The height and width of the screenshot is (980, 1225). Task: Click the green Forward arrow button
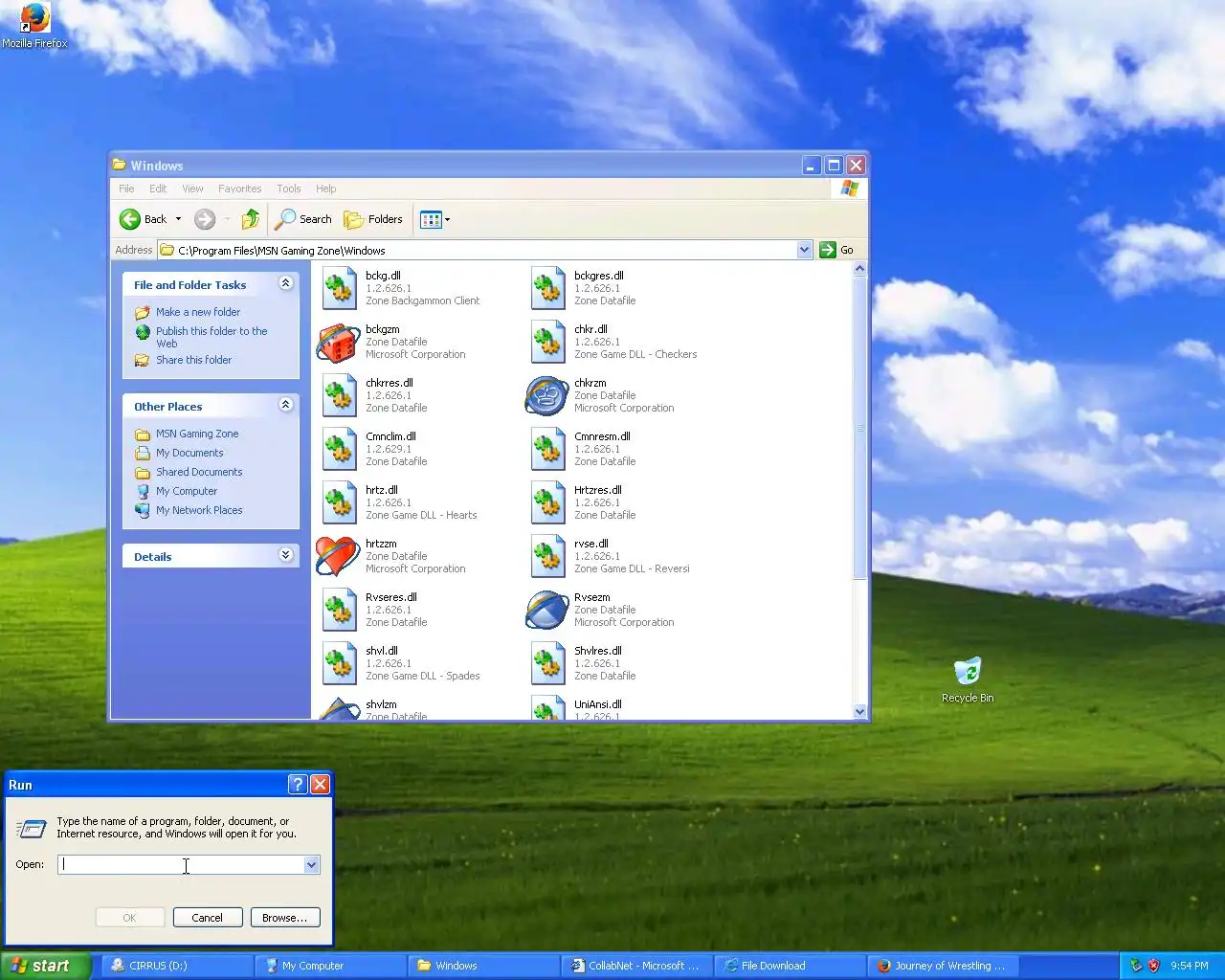point(205,219)
